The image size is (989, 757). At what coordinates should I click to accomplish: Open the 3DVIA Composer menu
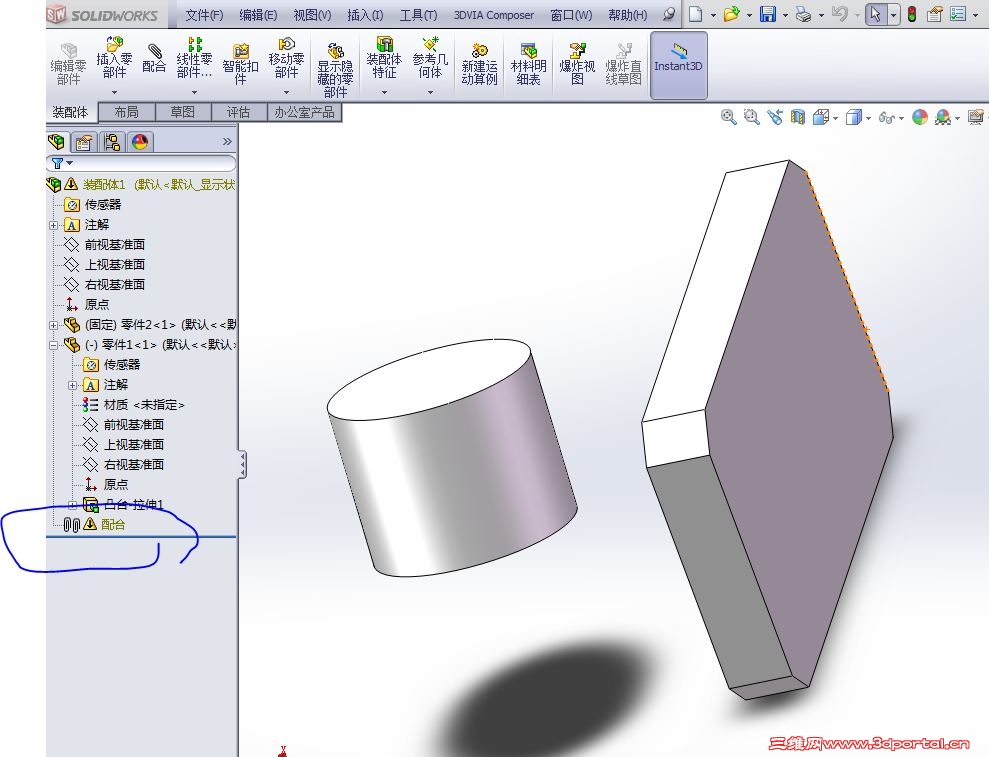point(494,15)
